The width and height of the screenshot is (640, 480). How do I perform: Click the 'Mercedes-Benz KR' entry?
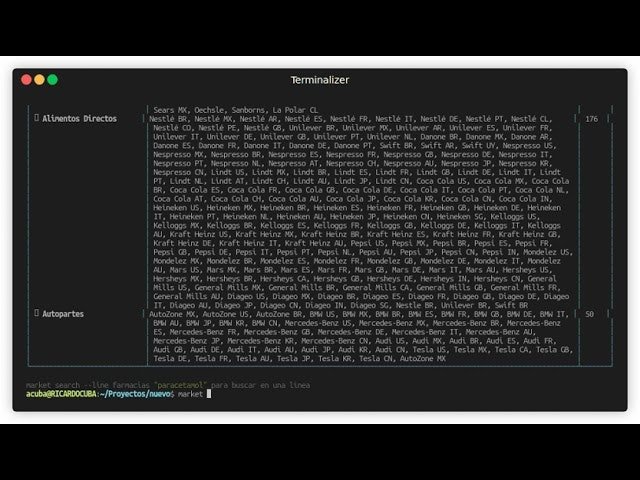260,341
